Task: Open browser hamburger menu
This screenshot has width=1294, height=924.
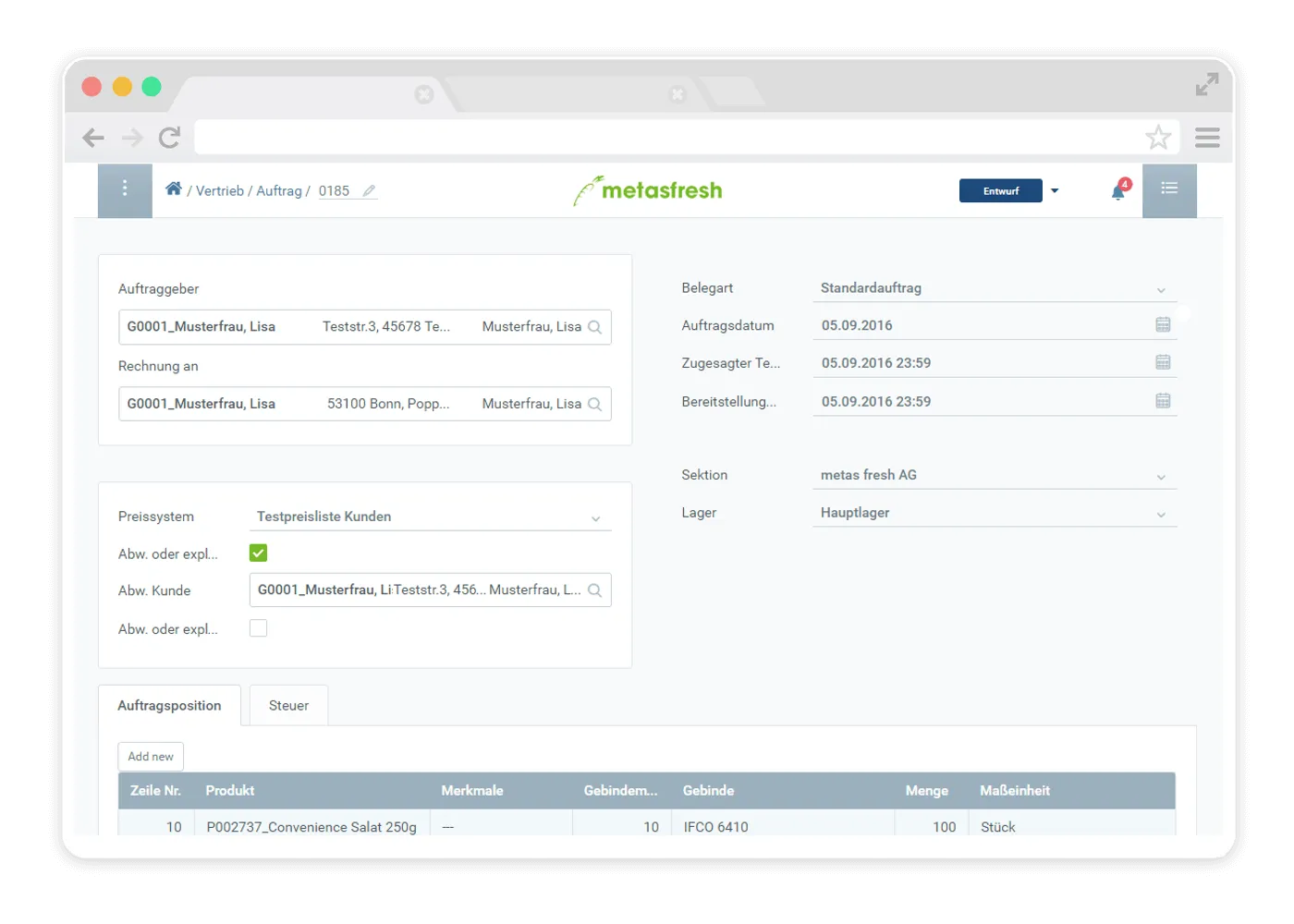Action: pyautogui.click(x=1207, y=138)
